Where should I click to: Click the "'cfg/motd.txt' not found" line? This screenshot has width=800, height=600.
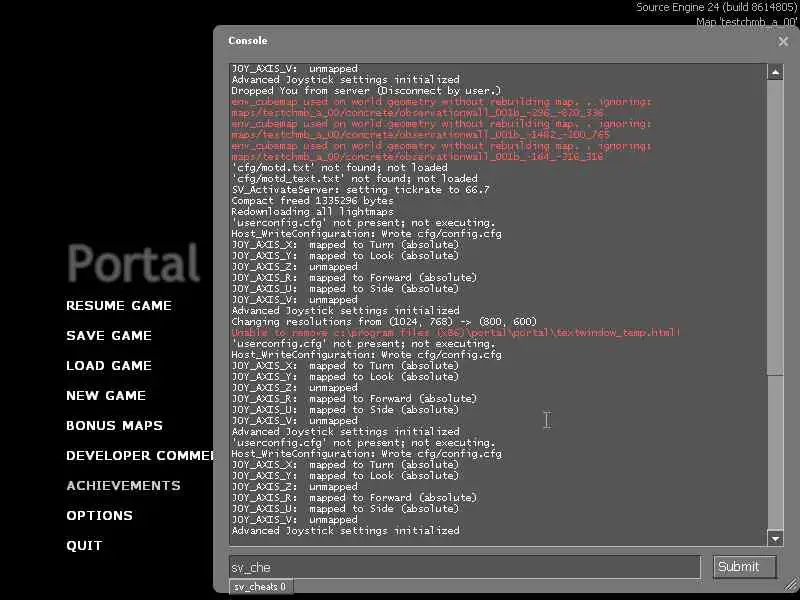click(x=339, y=168)
